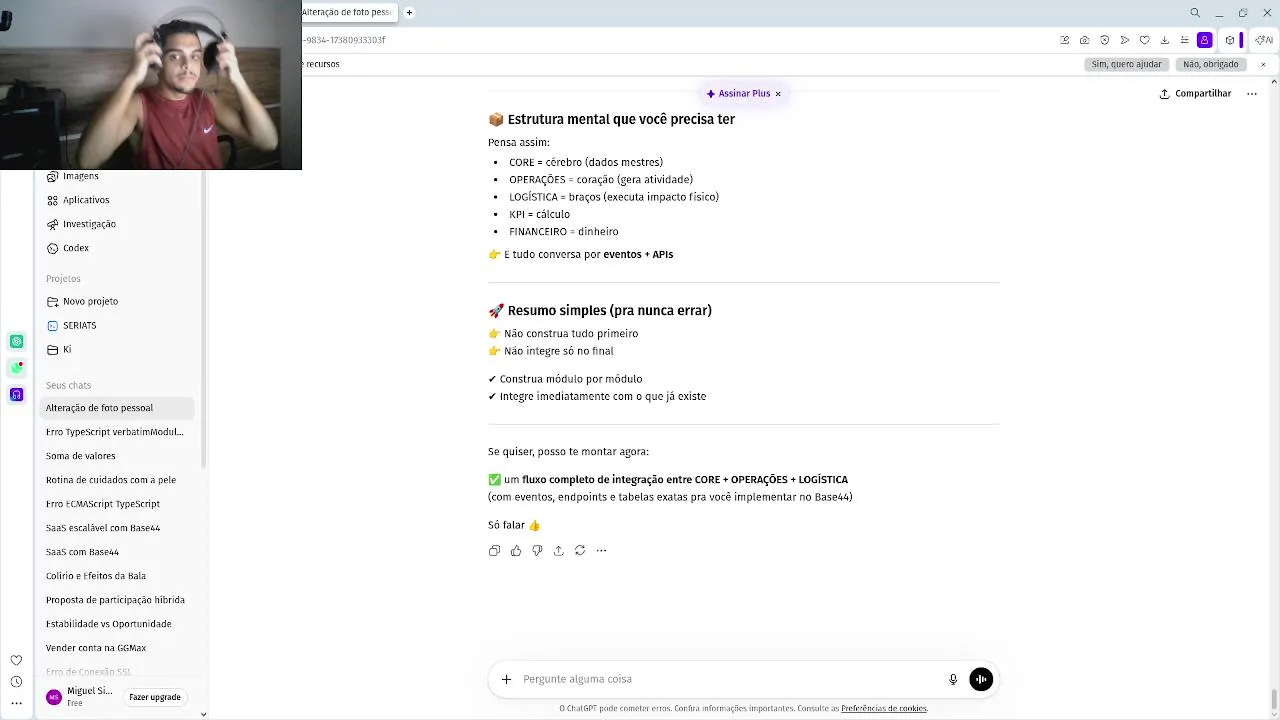Click the send flow arrow icon
1280x720 pixels.
1125,40
